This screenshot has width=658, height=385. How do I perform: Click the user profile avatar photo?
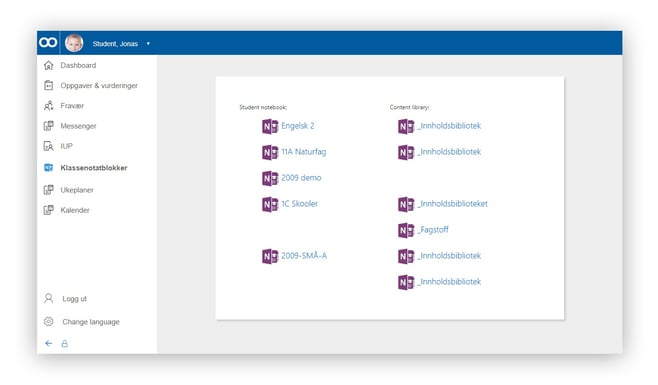click(x=74, y=43)
